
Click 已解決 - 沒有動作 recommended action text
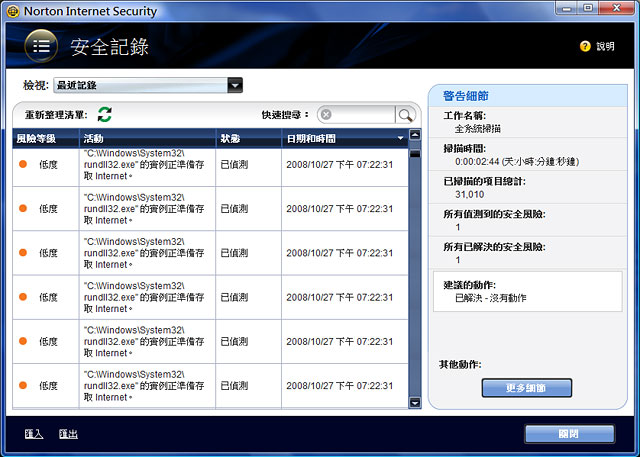[491, 298]
